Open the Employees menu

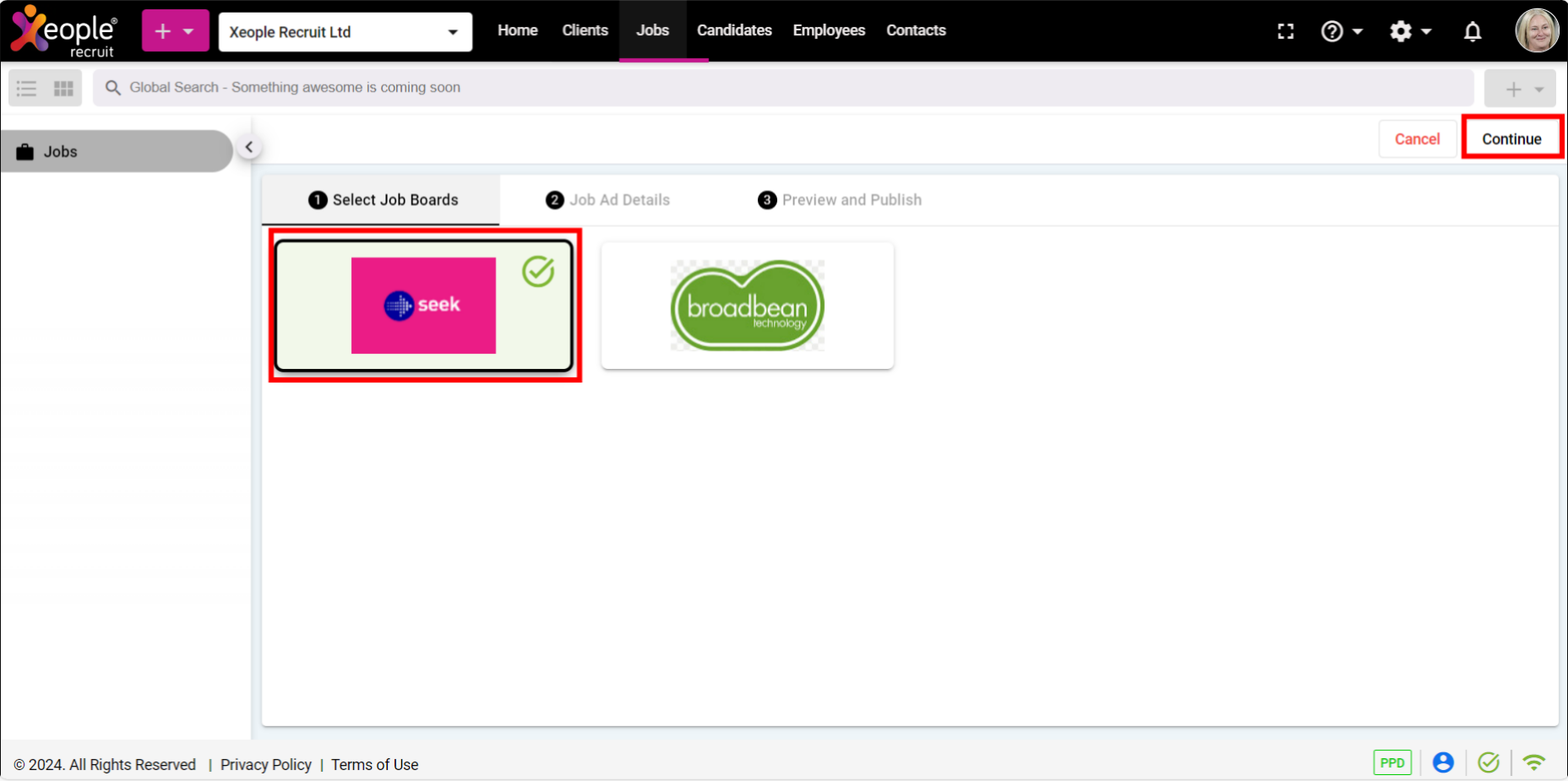pyautogui.click(x=829, y=30)
